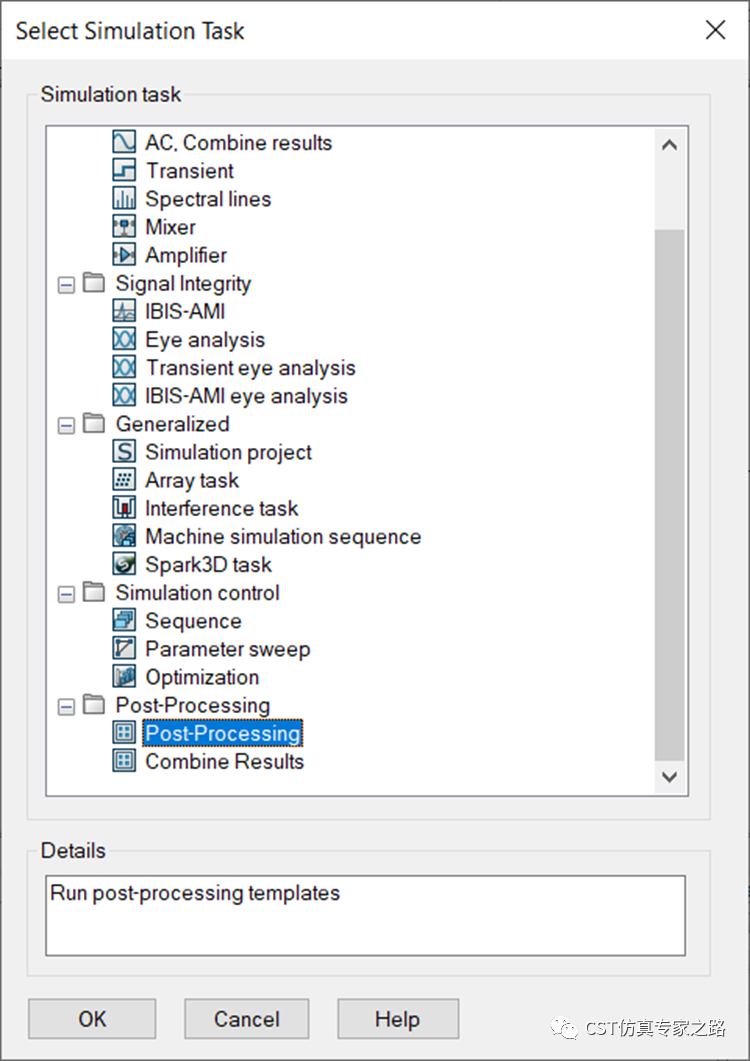Confirm with the OK button
Screen dimensions: 750x1061
[92, 1018]
